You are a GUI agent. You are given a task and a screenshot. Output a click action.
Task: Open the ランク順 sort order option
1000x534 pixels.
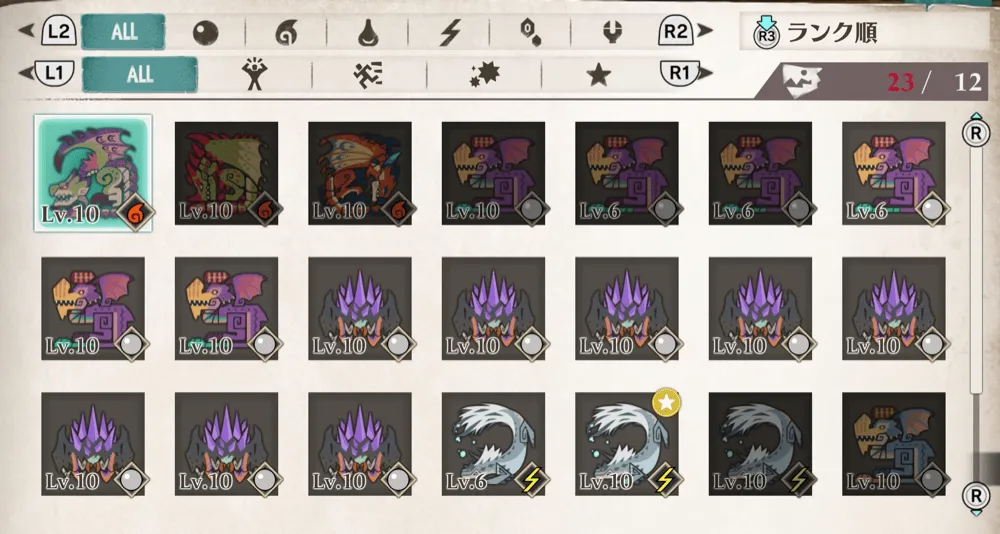point(832,33)
